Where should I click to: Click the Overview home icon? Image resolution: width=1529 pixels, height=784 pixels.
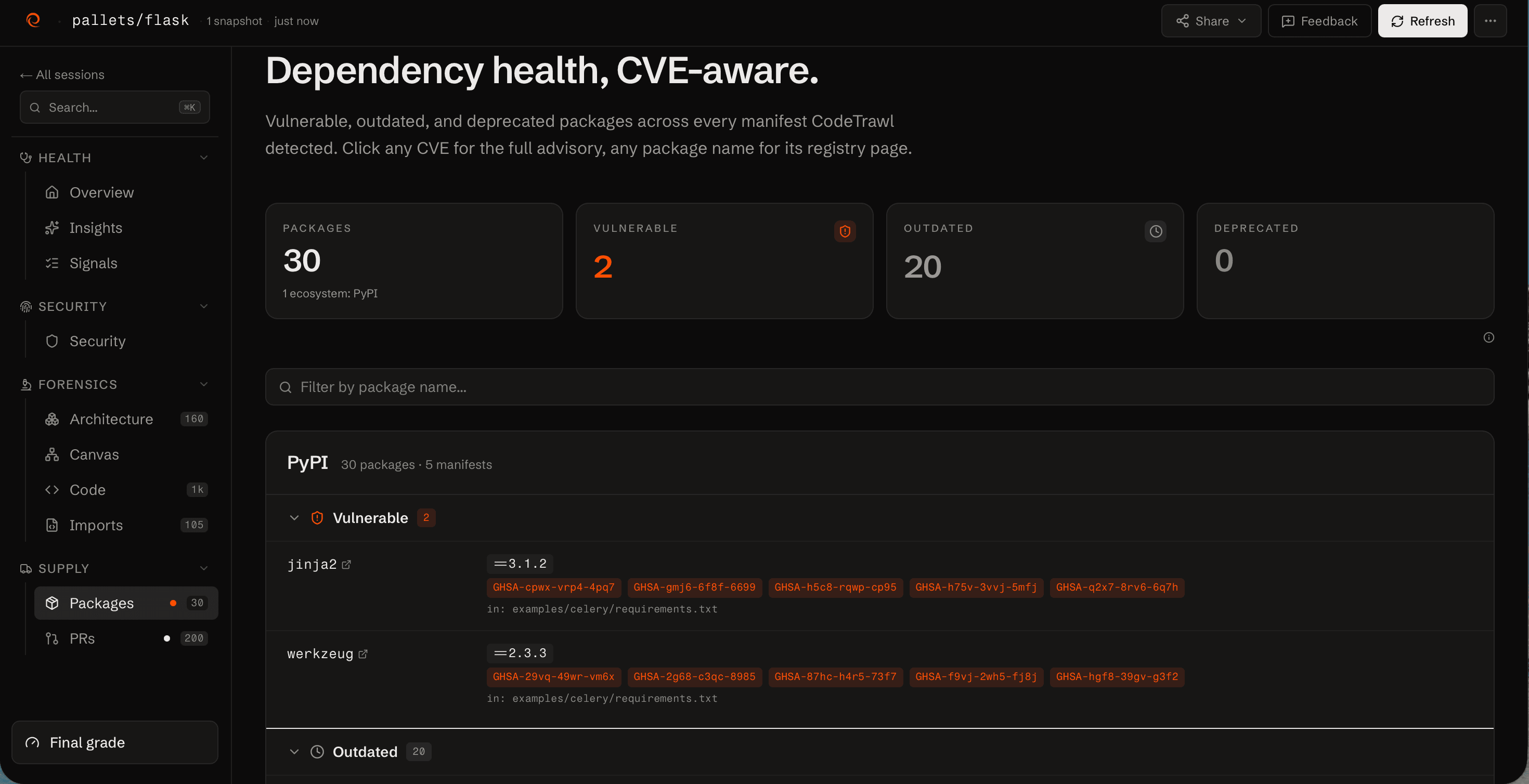52,192
